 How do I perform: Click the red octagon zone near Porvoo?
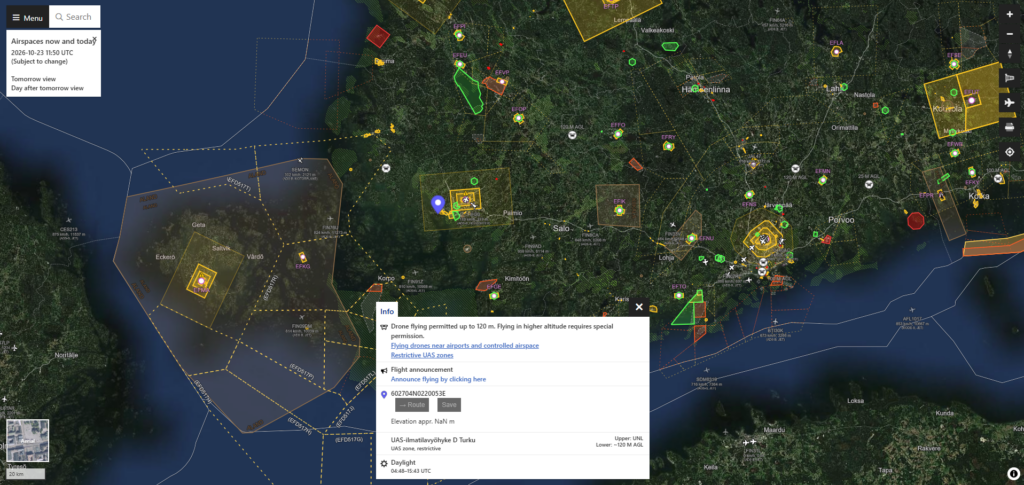click(x=916, y=221)
